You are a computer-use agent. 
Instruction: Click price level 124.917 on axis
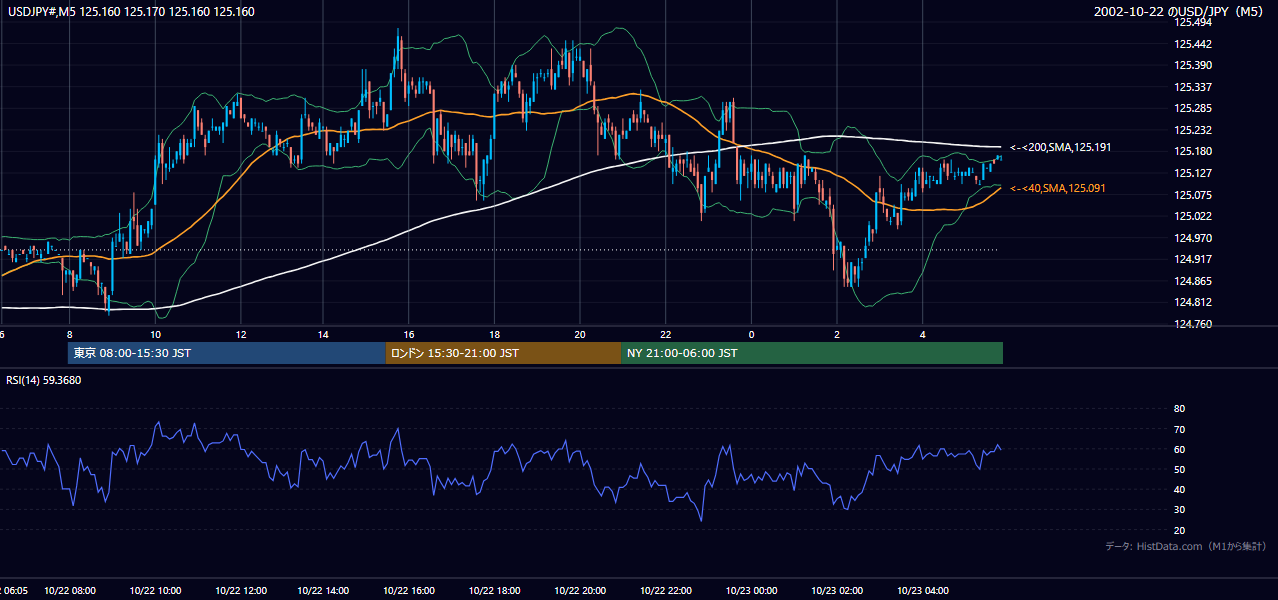click(x=1192, y=259)
